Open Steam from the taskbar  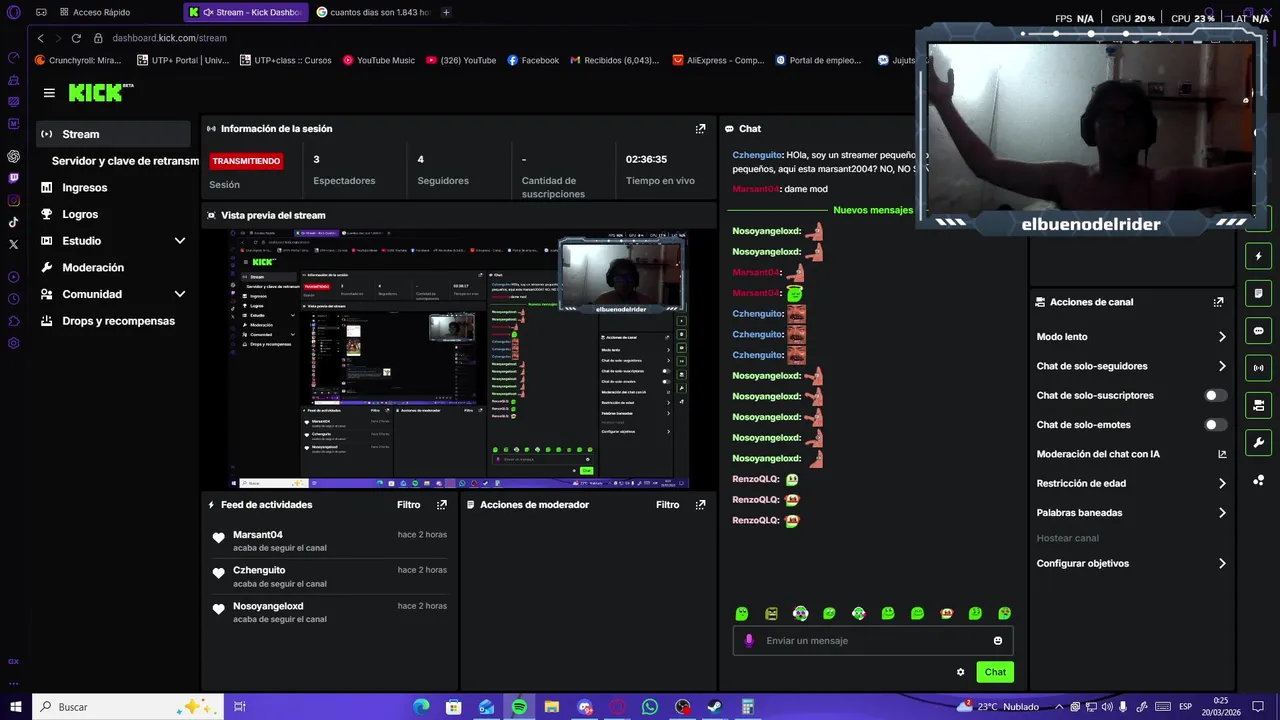715,707
